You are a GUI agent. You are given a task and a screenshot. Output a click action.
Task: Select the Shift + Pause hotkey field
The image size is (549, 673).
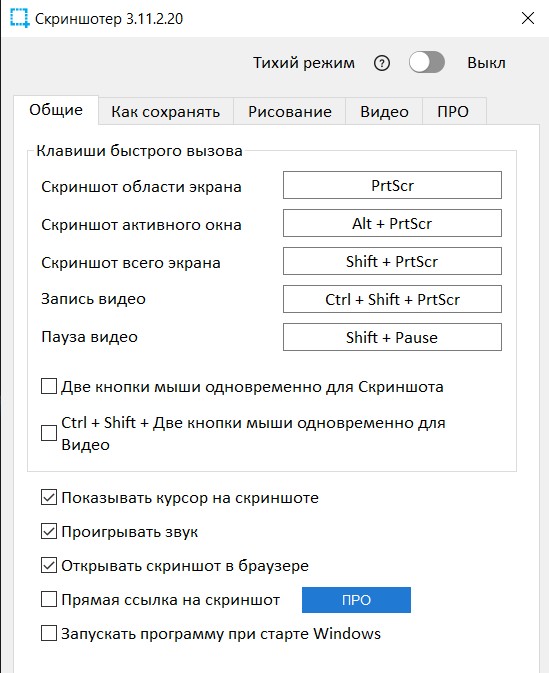point(392,337)
